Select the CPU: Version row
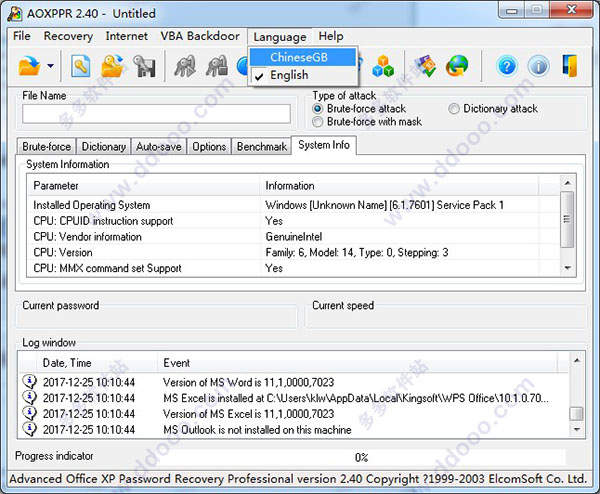The height and width of the screenshot is (494, 600). 293,253
